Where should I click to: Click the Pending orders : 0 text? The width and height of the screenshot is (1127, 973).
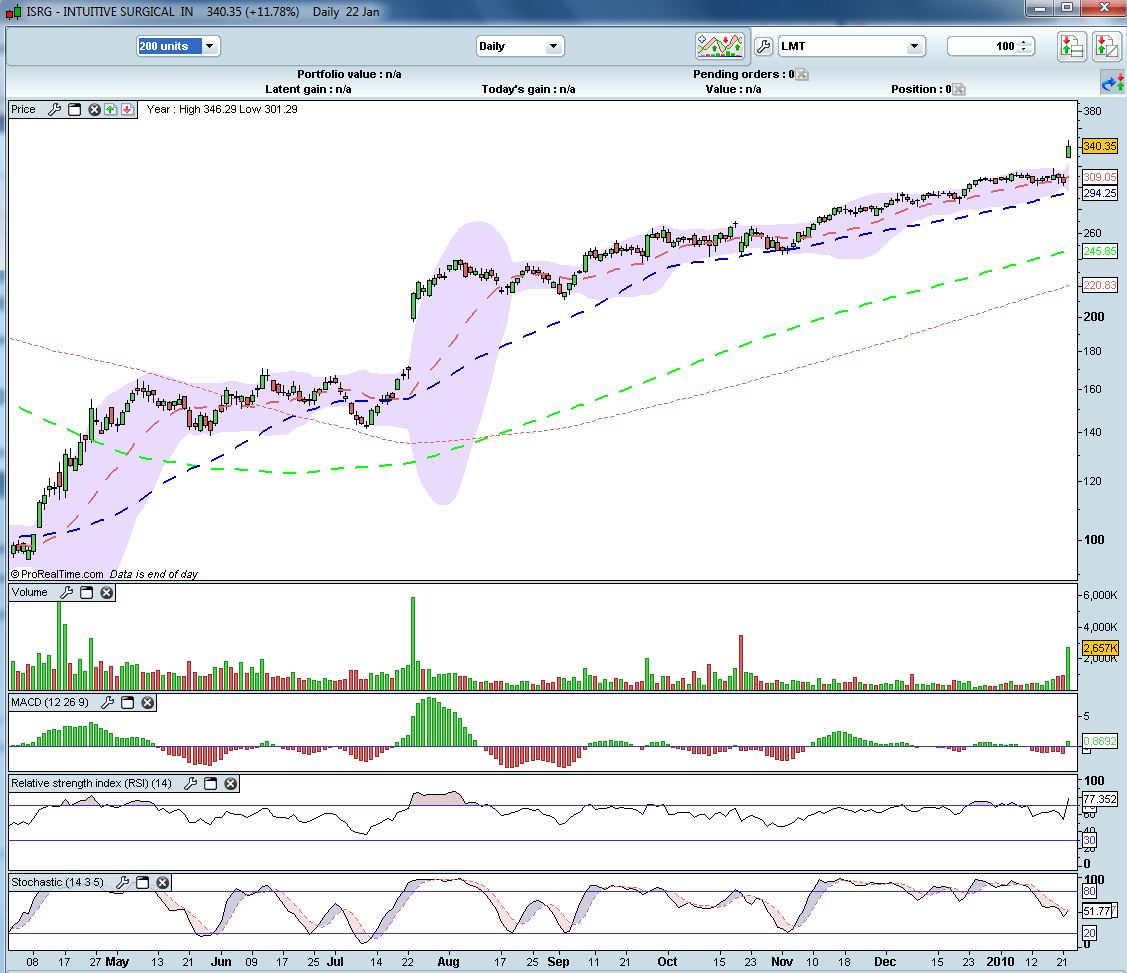tap(743, 74)
